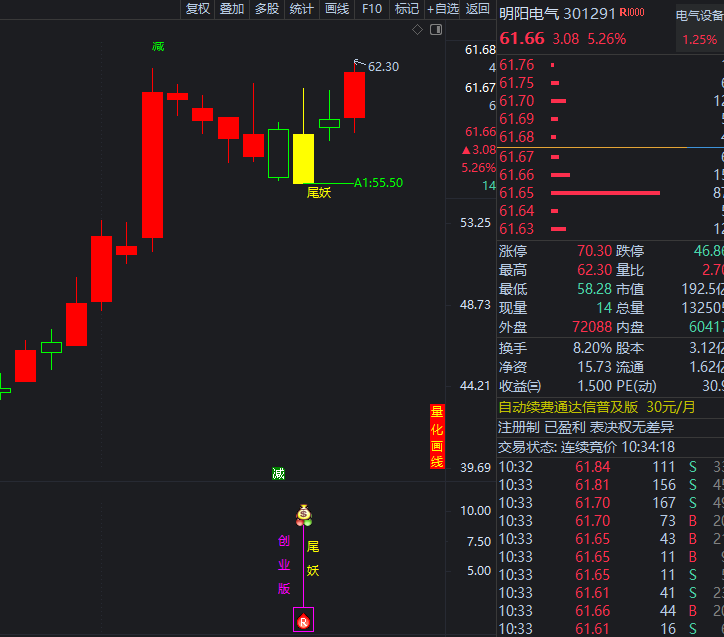Viewport: 724px width, 637px height.
Task: Toggle 叠加 overlay mode
Action: coord(232,9)
